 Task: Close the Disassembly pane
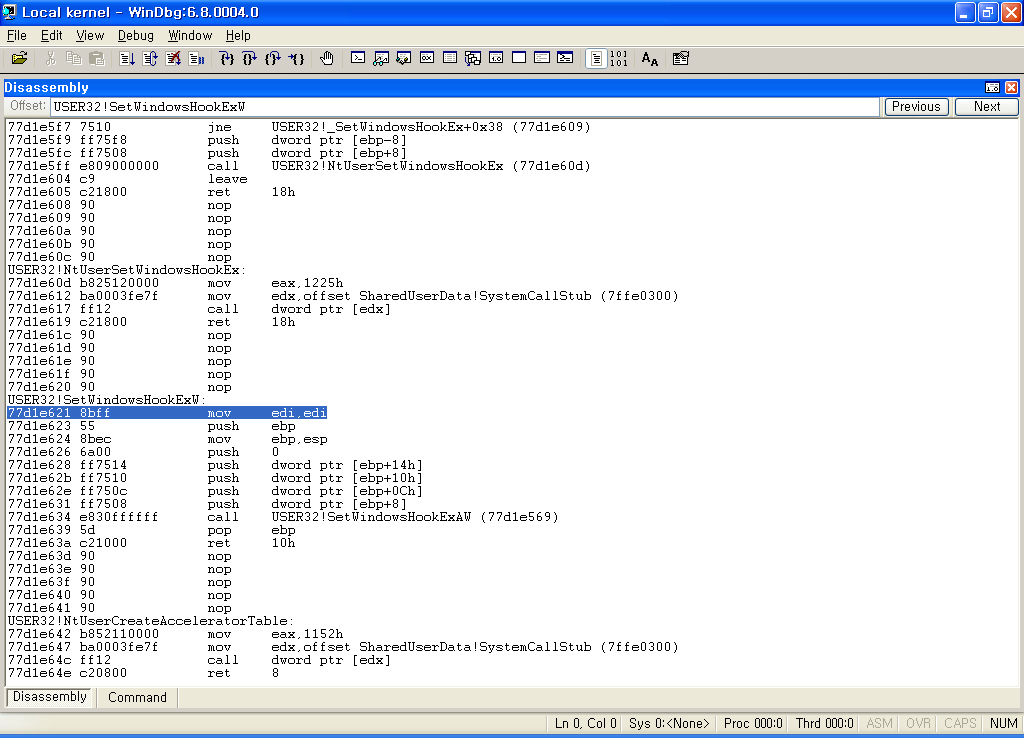coord(1011,88)
